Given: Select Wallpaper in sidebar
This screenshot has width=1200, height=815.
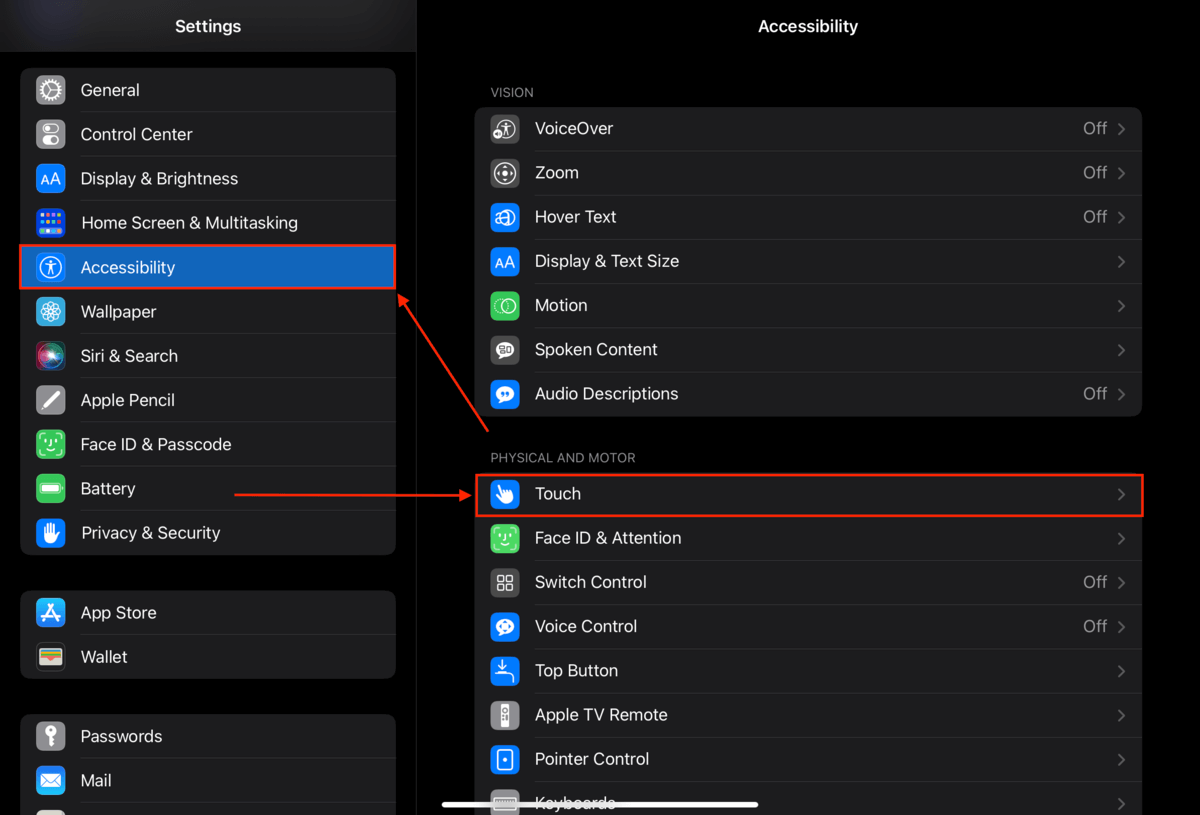Looking at the screenshot, I should coord(208,312).
